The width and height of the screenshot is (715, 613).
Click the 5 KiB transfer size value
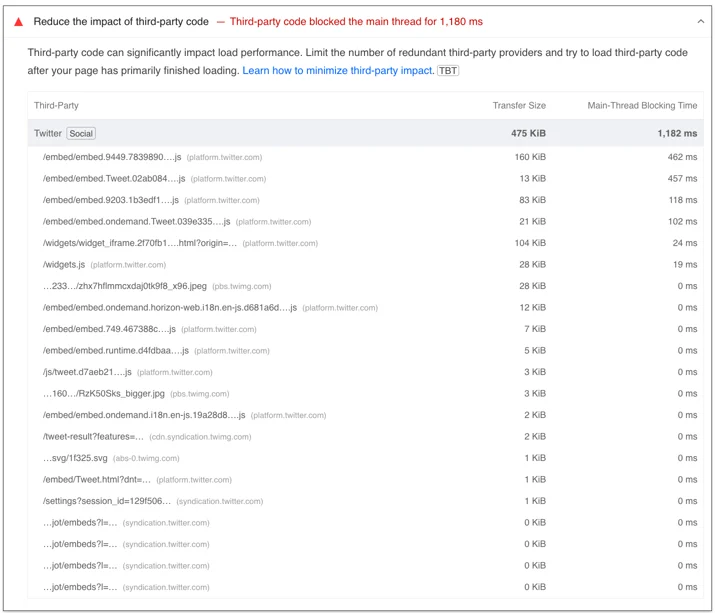[x=535, y=350]
